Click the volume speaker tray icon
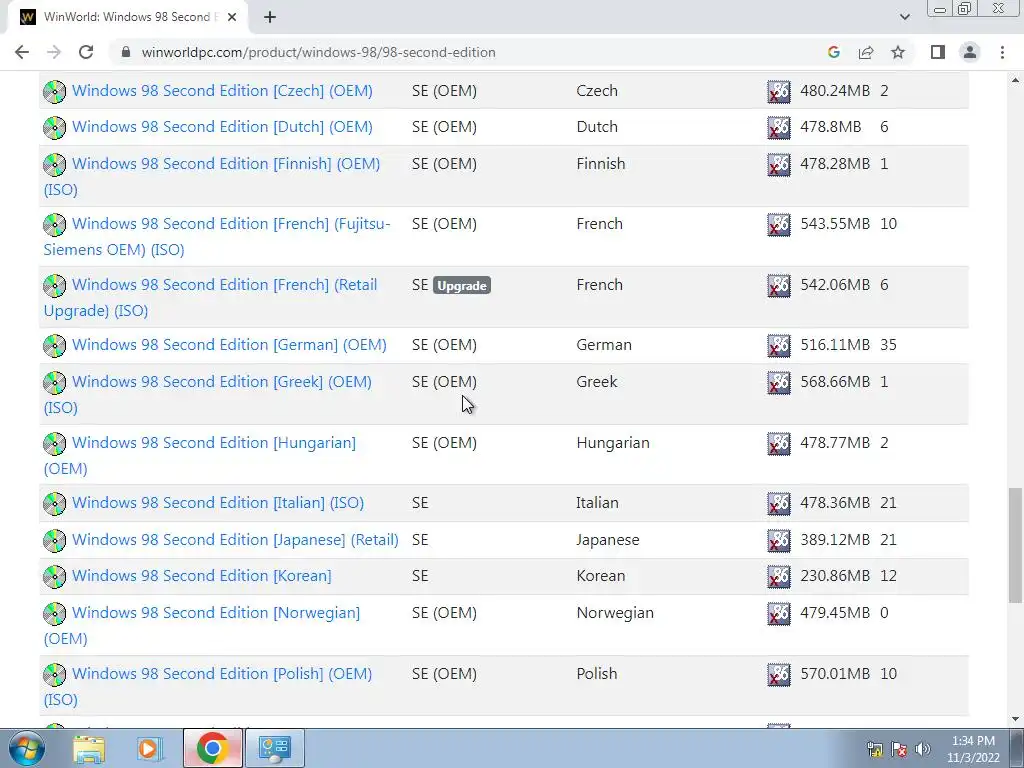1024x768 pixels. pos(923,749)
